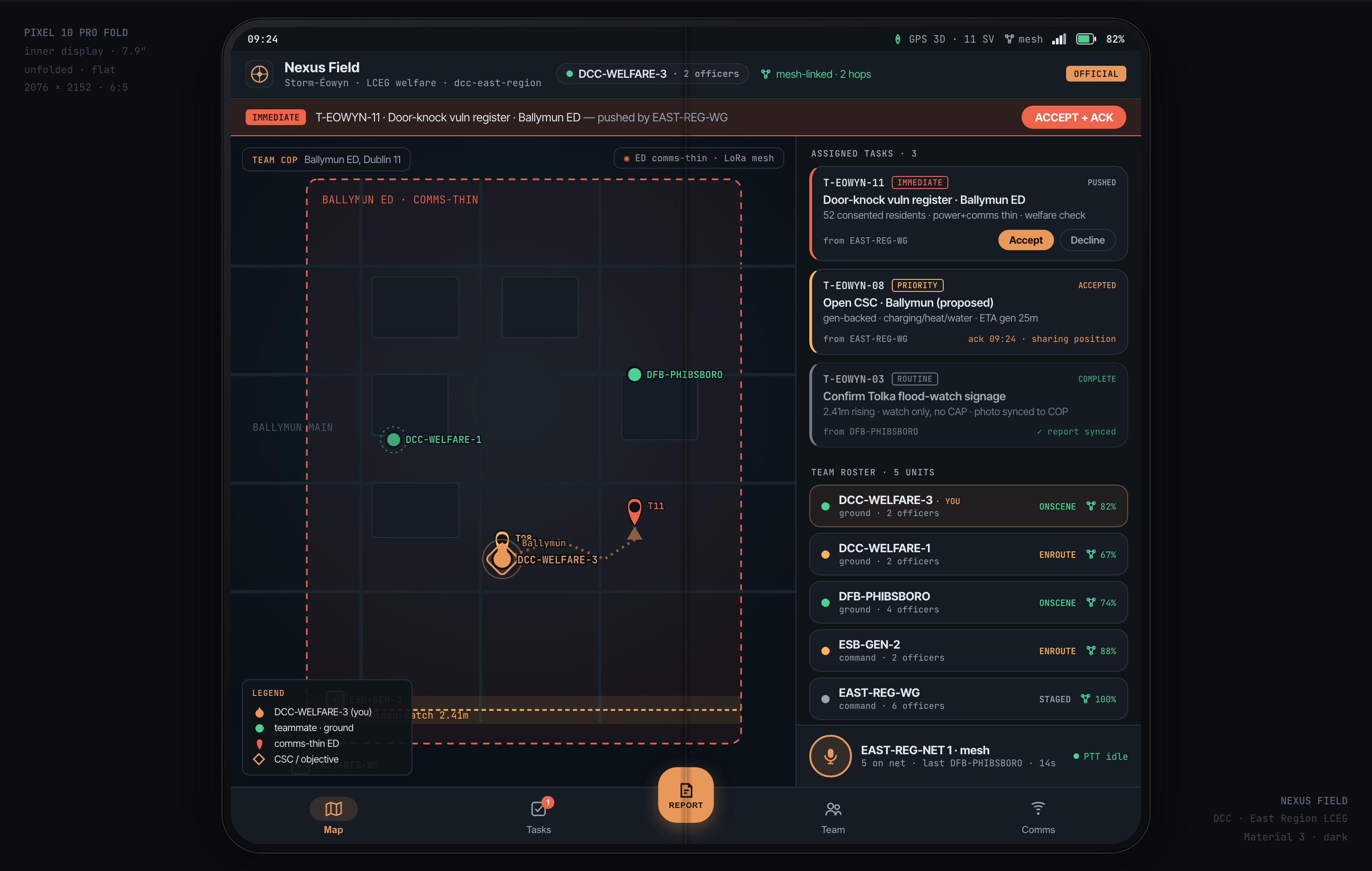Tap the EAST-REG-NET 1 mesh channel label
The height and width of the screenshot is (871, 1372).
pos(925,750)
